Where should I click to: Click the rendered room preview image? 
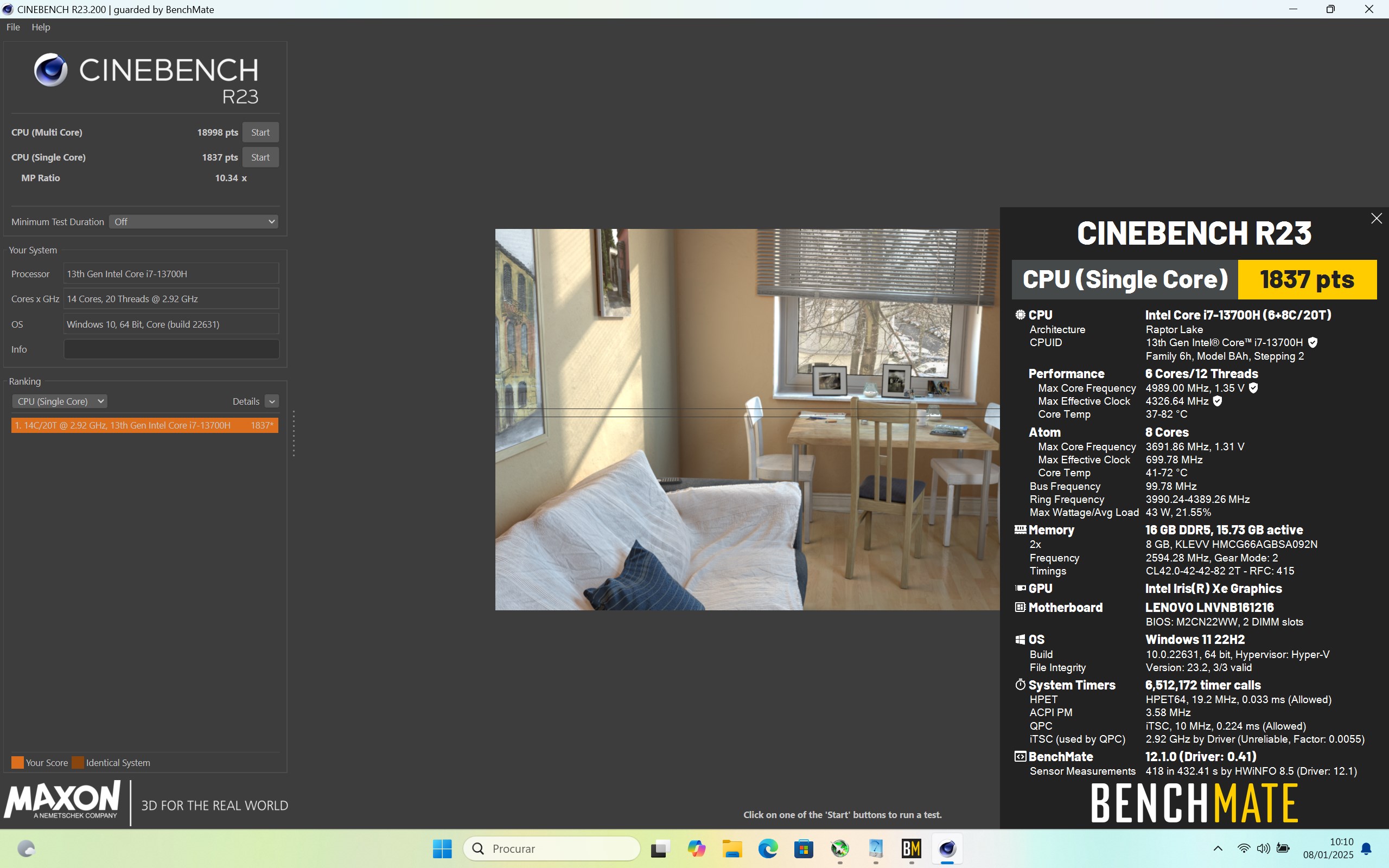pyautogui.click(x=747, y=420)
